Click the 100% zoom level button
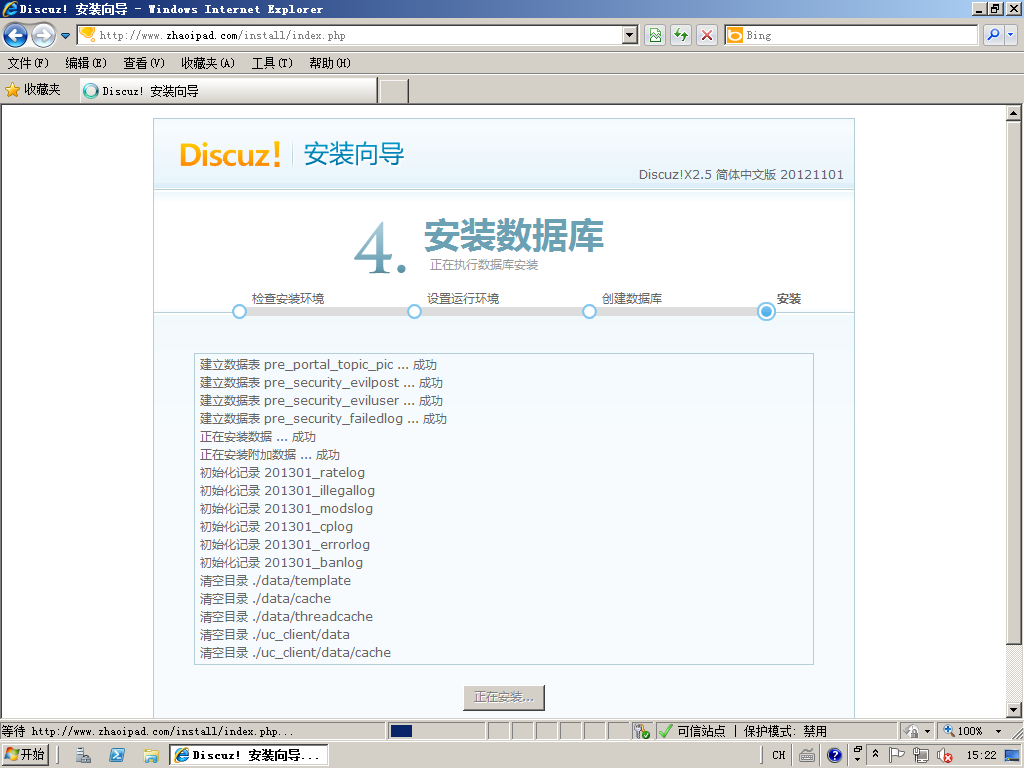The width and height of the screenshot is (1024, 768). 963,731
